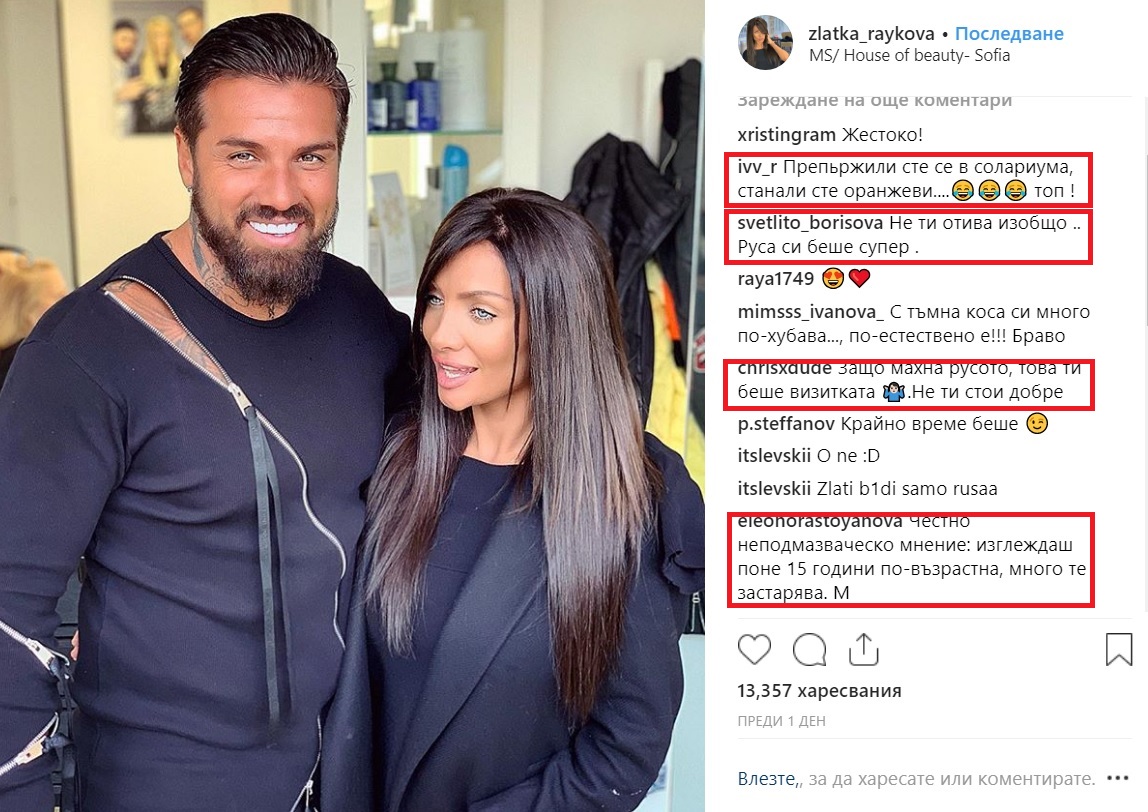Open svetlito_borisova's profile link
Screen dimensions: 1148x812
(x=810, y=223)
